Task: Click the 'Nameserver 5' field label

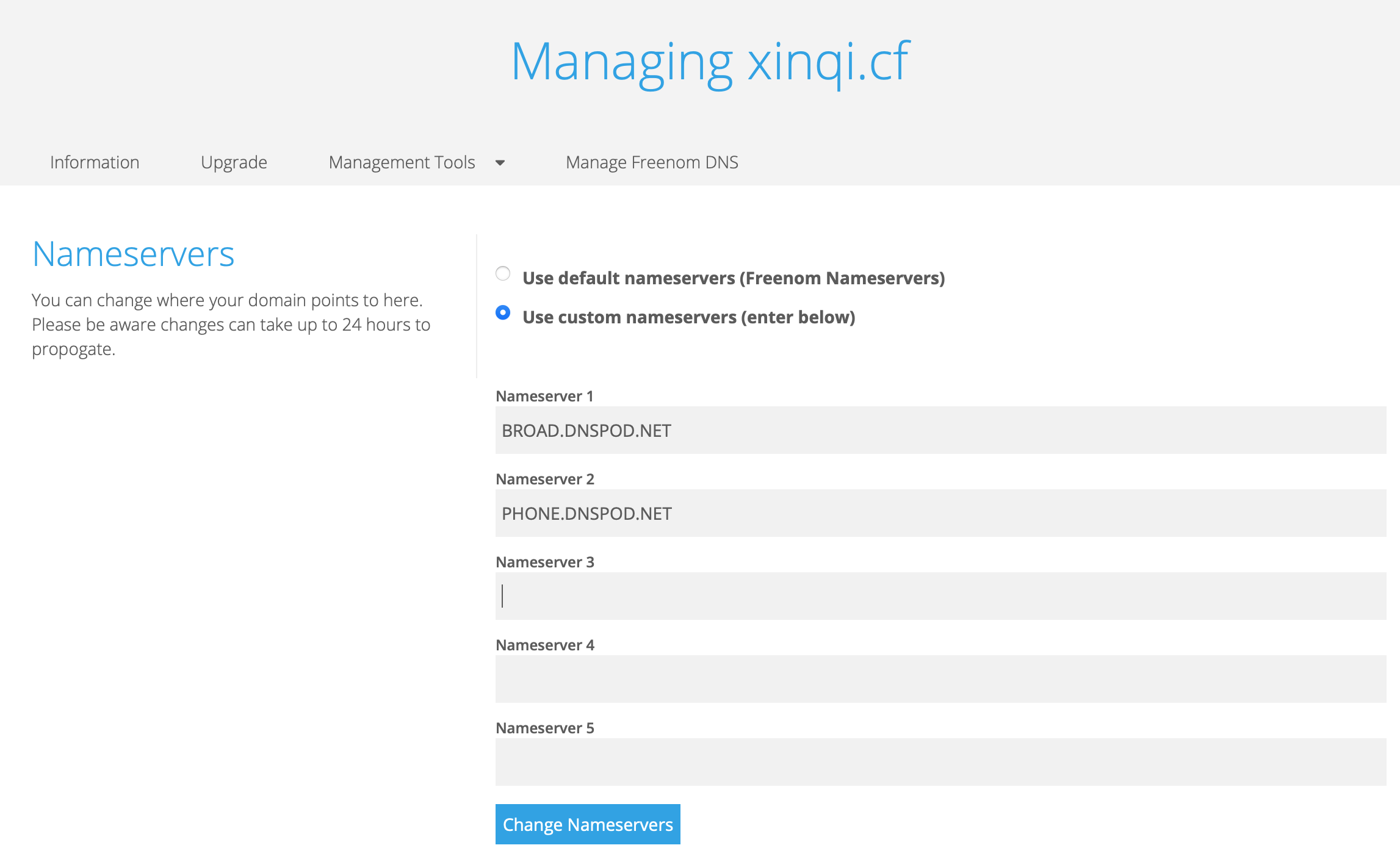Action: pyautogui.click(x=544, y=728)
